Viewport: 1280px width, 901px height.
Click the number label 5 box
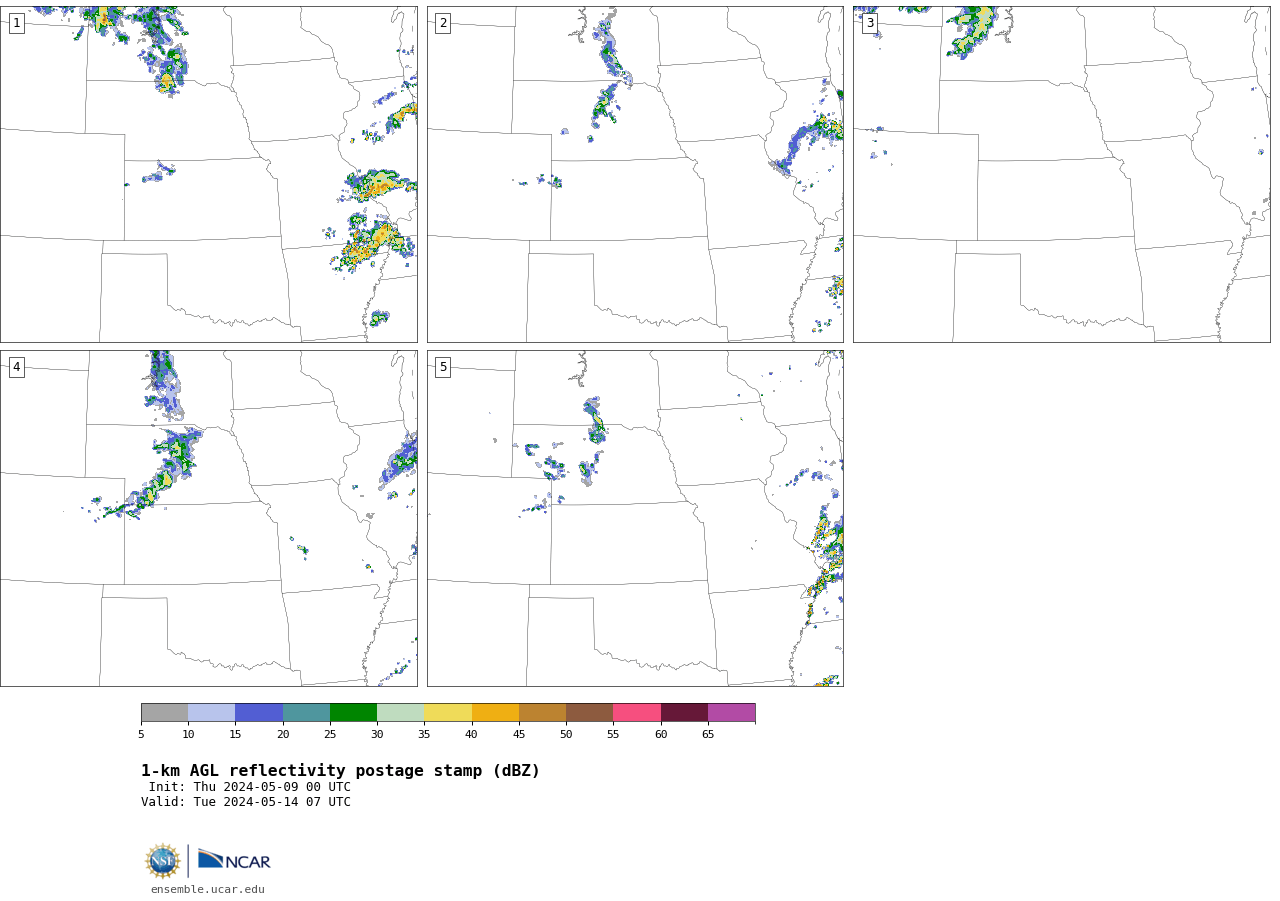click(x=443, y=367)
